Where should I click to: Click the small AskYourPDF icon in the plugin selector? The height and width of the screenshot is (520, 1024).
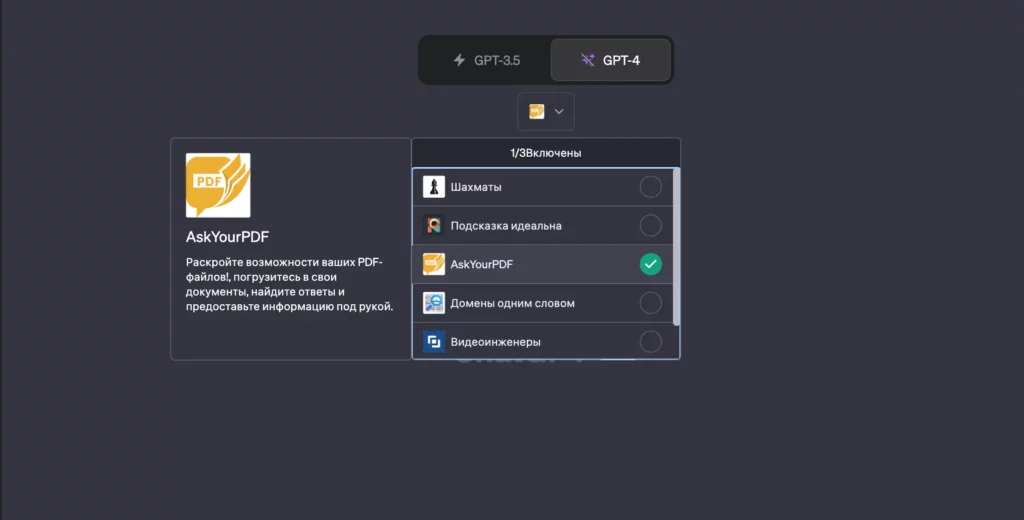[537, 112]
